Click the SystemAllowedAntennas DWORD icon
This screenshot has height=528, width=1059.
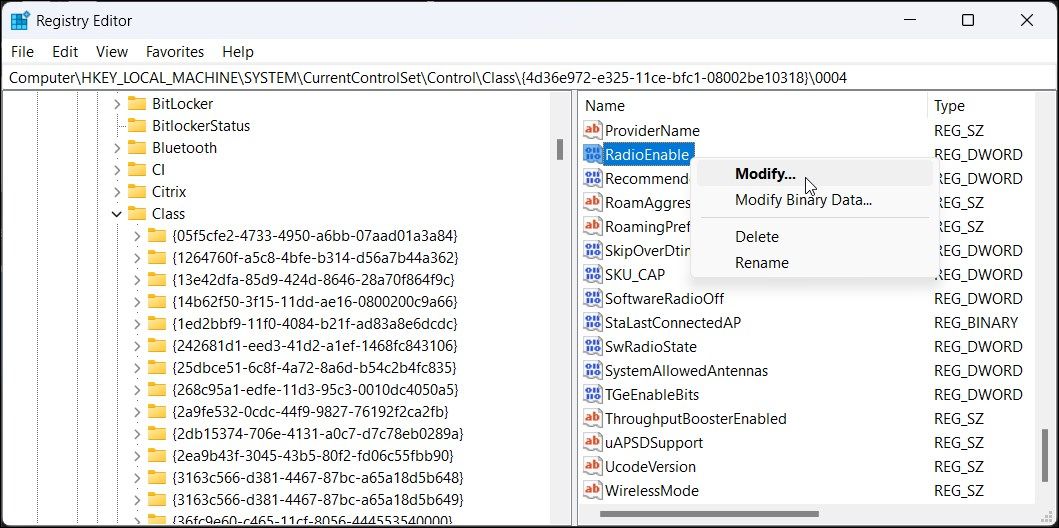[x=592, y=370]
